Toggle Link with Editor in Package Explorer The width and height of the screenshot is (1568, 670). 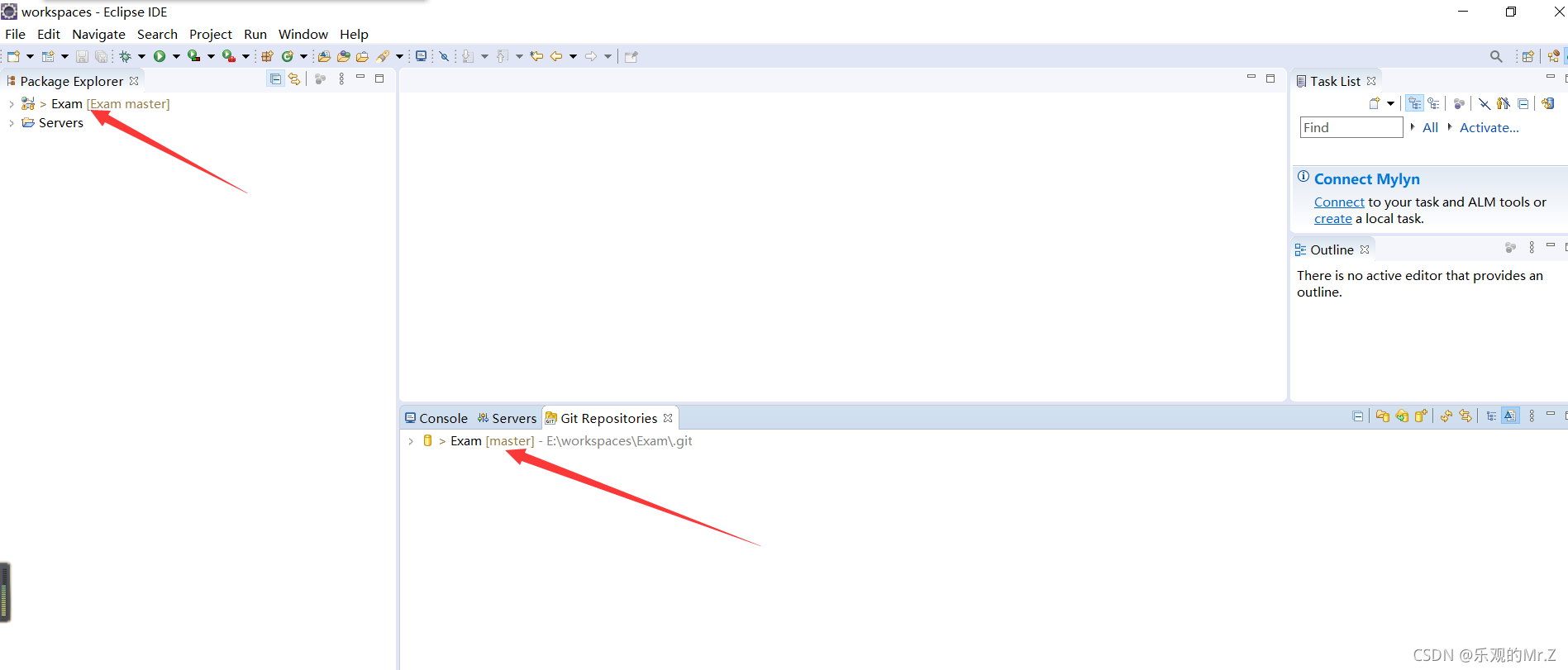coord(294,78)
